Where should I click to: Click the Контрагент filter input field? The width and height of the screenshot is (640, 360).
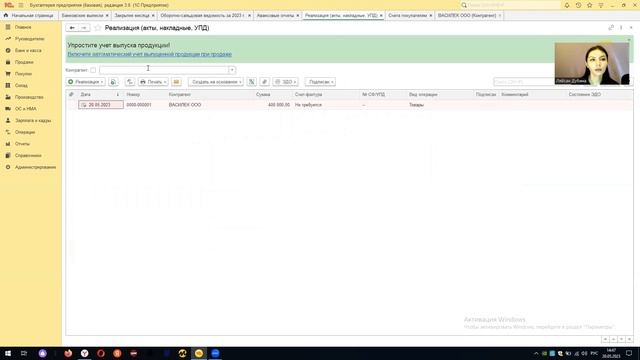click(164, 70)
